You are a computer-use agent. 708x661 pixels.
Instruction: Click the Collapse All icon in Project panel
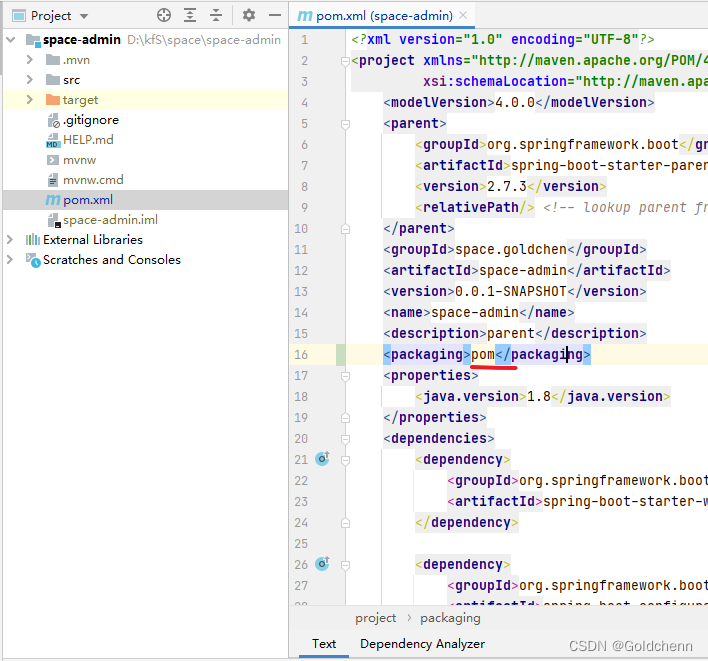point(216,15)
